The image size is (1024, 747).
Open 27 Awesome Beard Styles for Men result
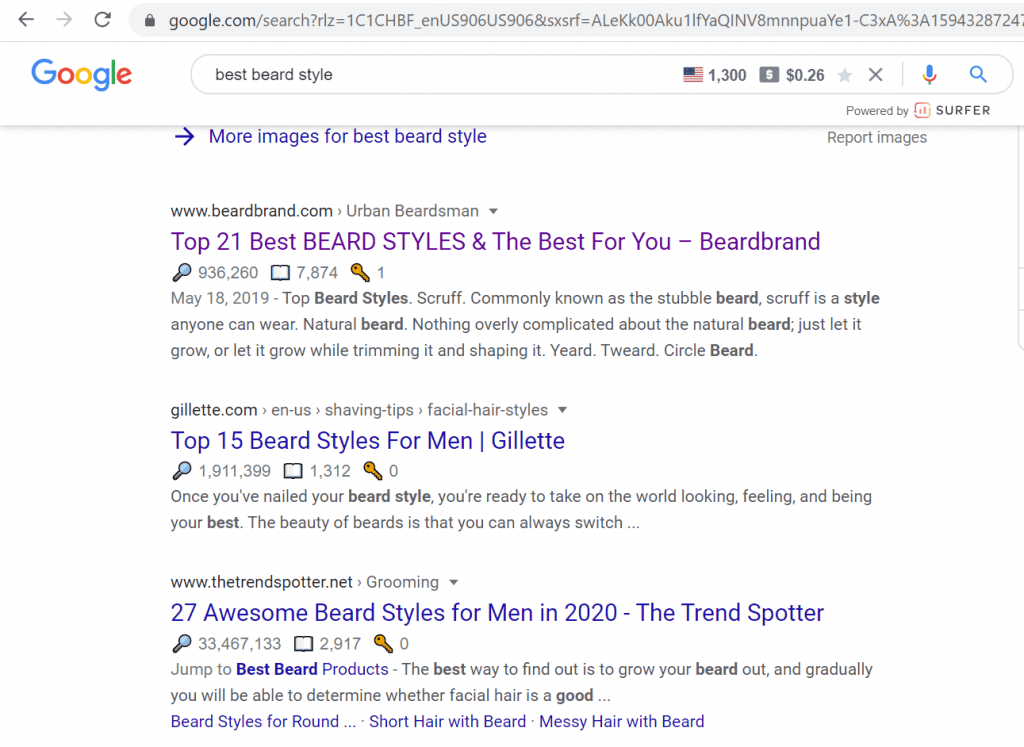[497, 612]
